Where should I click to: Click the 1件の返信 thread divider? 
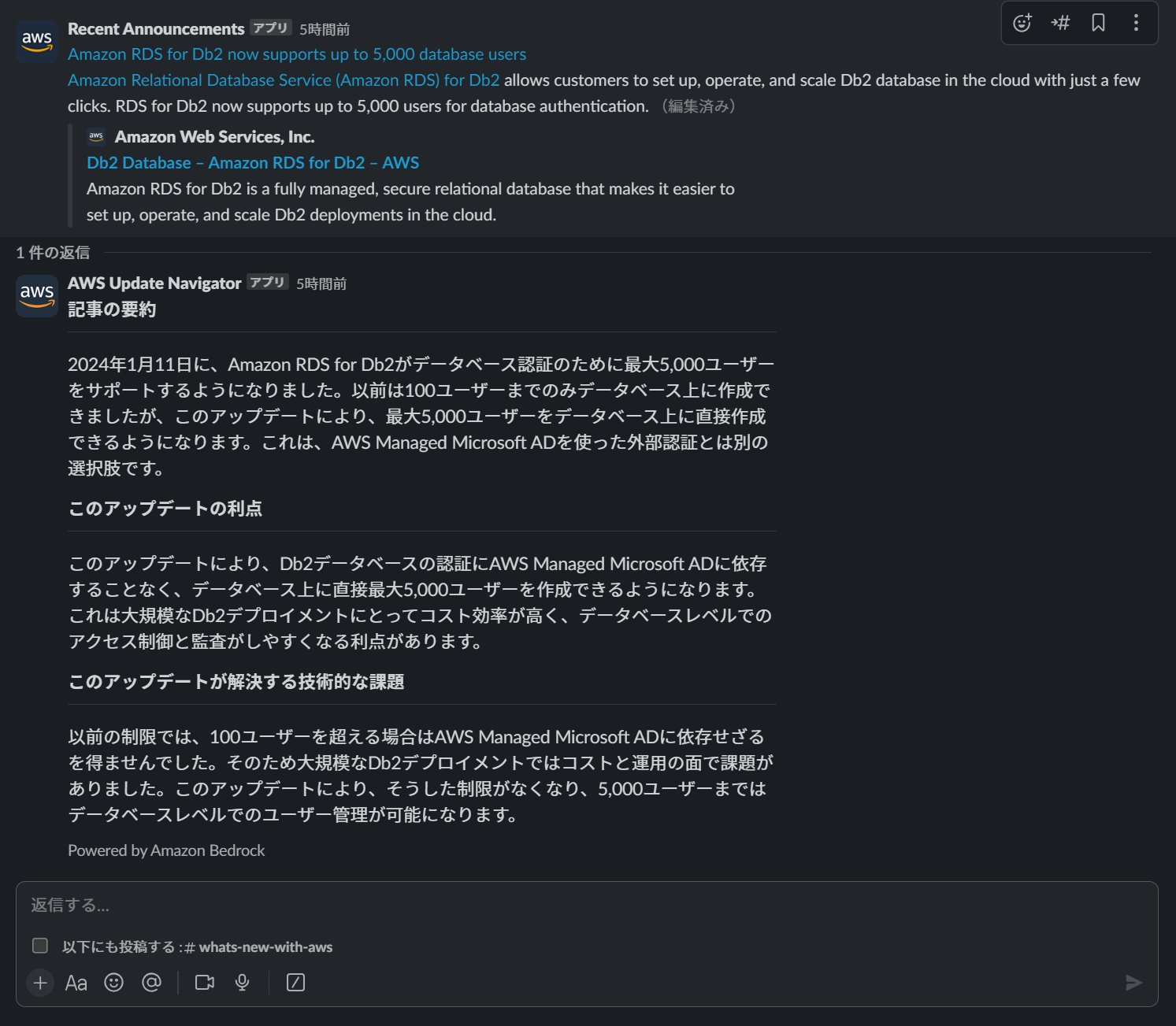[52, 253]
